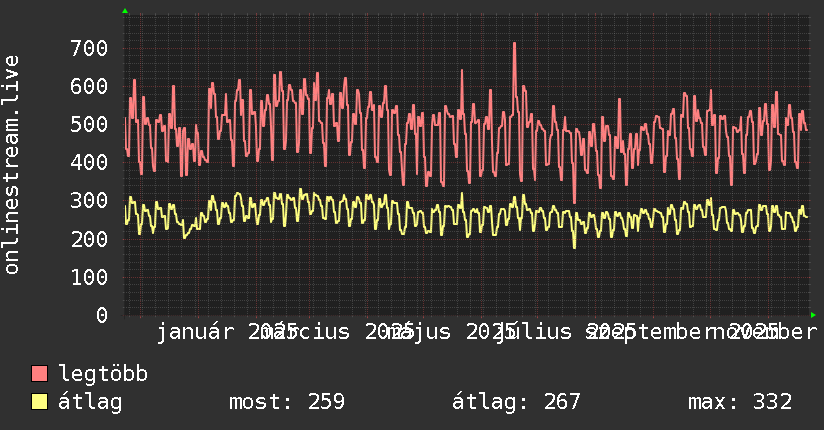Click the onlinestream.live vertical axis title
Image resolution: width=824 pixels, height=430 pixels.
coord(11,165)
